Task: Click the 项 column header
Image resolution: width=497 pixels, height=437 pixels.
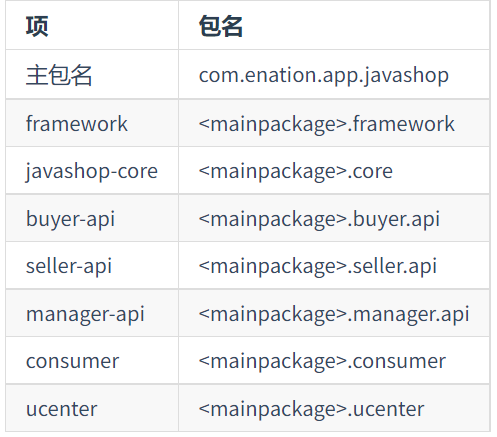Action: click(37, 26)
